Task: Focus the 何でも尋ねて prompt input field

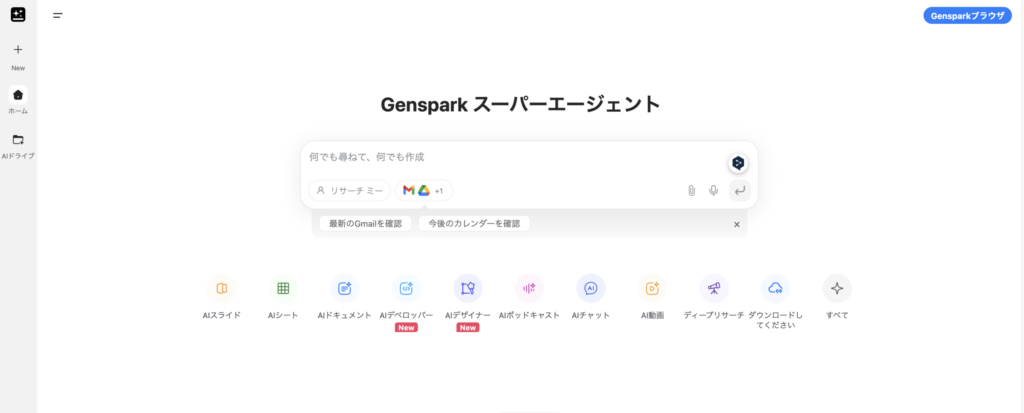Action: point(516,157)
